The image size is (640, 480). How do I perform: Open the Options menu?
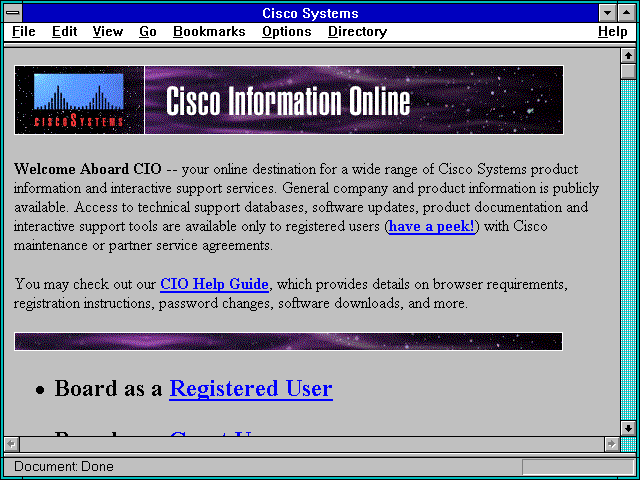pyautogui.click(x=287, y=32)
